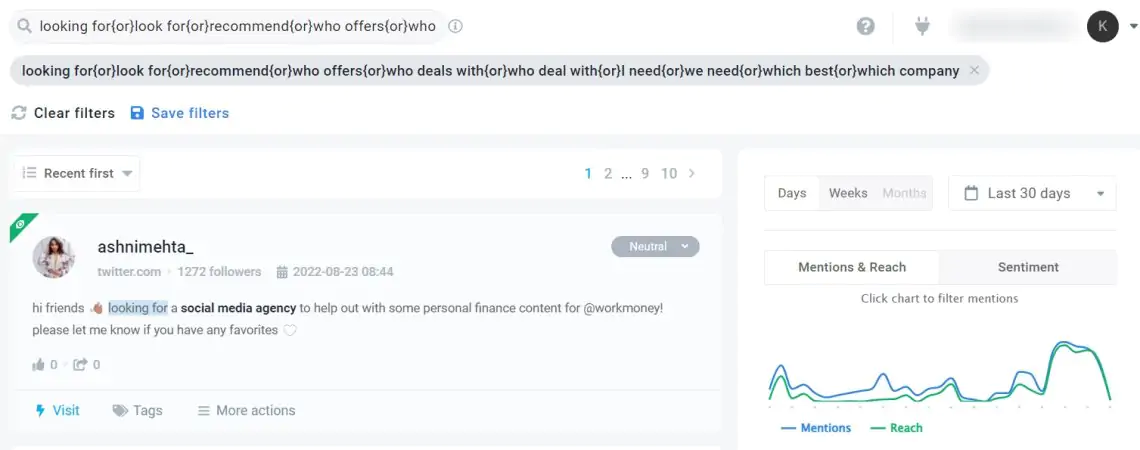Viewport: 1140px width, 450px height.
Task: Click the help question mark icon
Action: pyautogui.click(x=865, y=26)
